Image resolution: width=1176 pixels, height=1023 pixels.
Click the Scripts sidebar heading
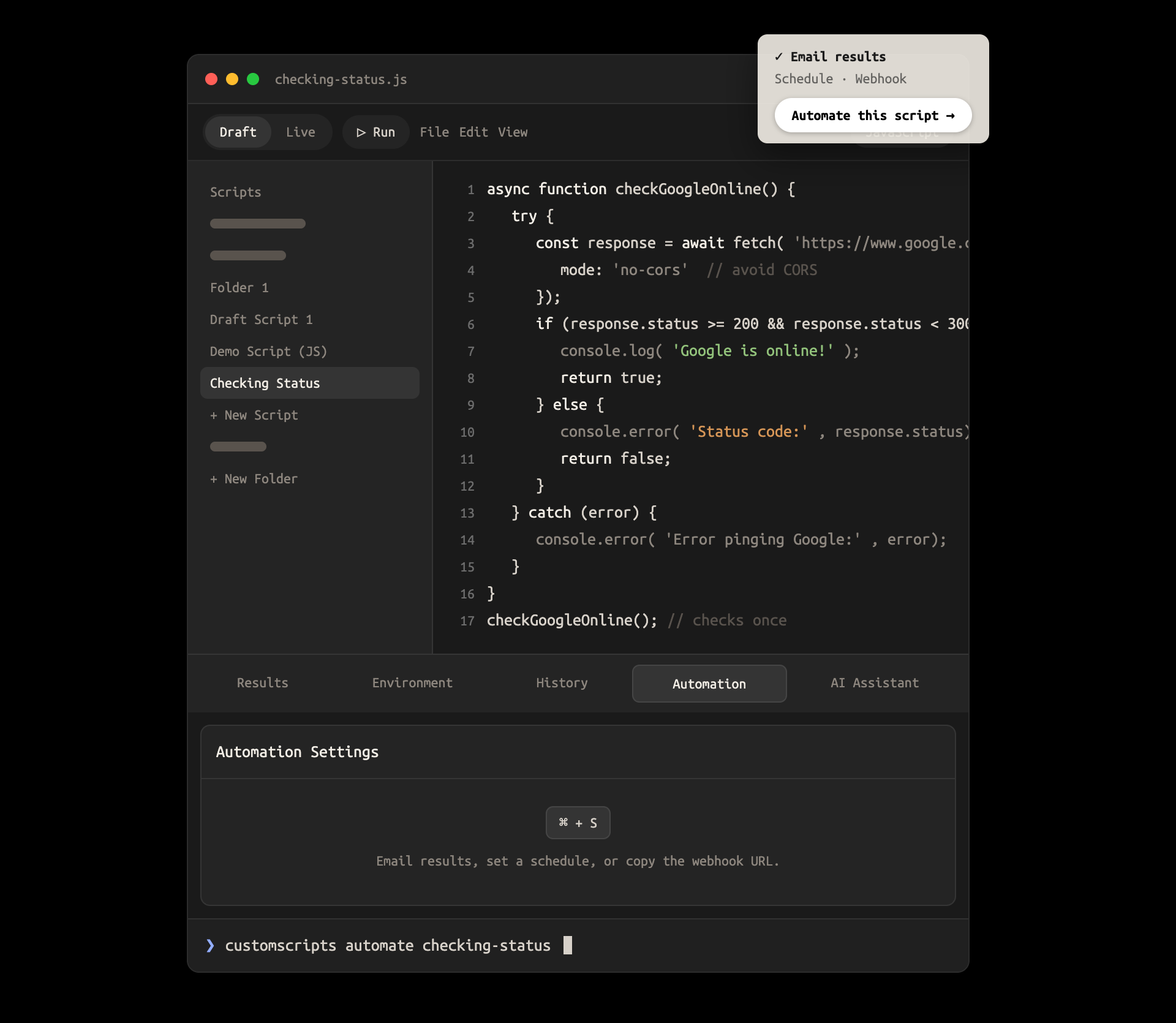(235, 192)
